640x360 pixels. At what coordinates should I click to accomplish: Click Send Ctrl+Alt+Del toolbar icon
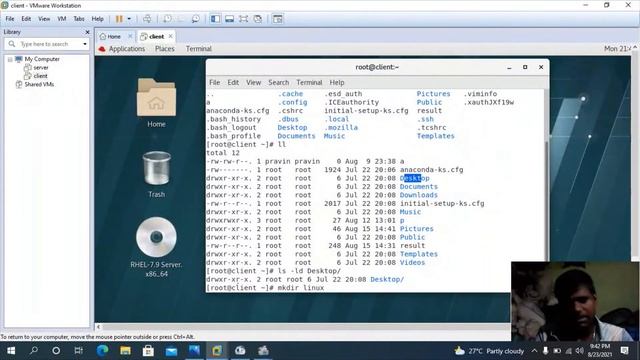click(147, 19)
